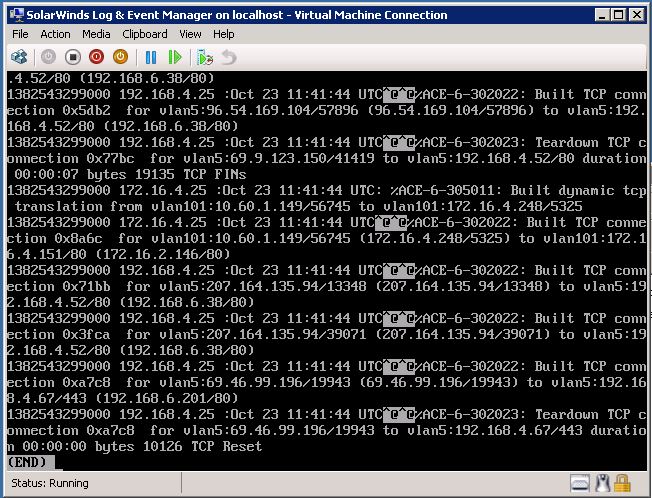652x498 pixels.
Task: Click the window title bar computer icon
Action: (x=17, y=15)
